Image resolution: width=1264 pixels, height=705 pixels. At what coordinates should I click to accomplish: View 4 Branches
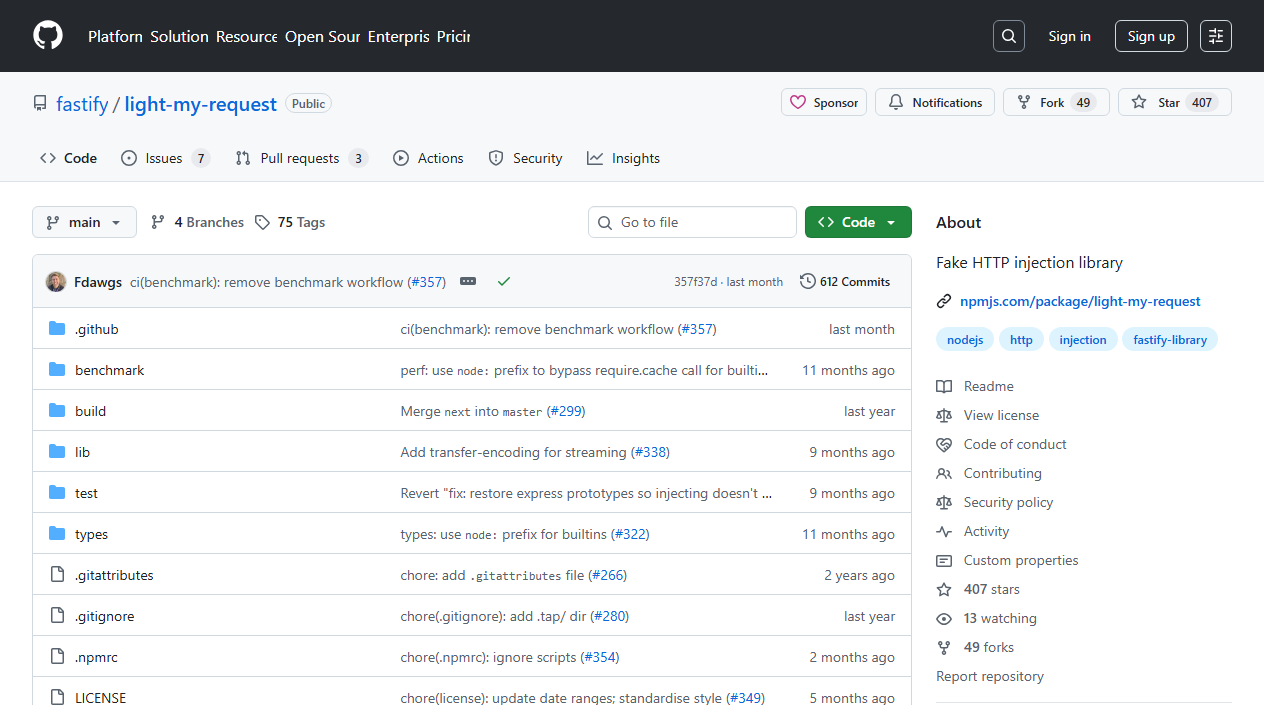[197, 222]
